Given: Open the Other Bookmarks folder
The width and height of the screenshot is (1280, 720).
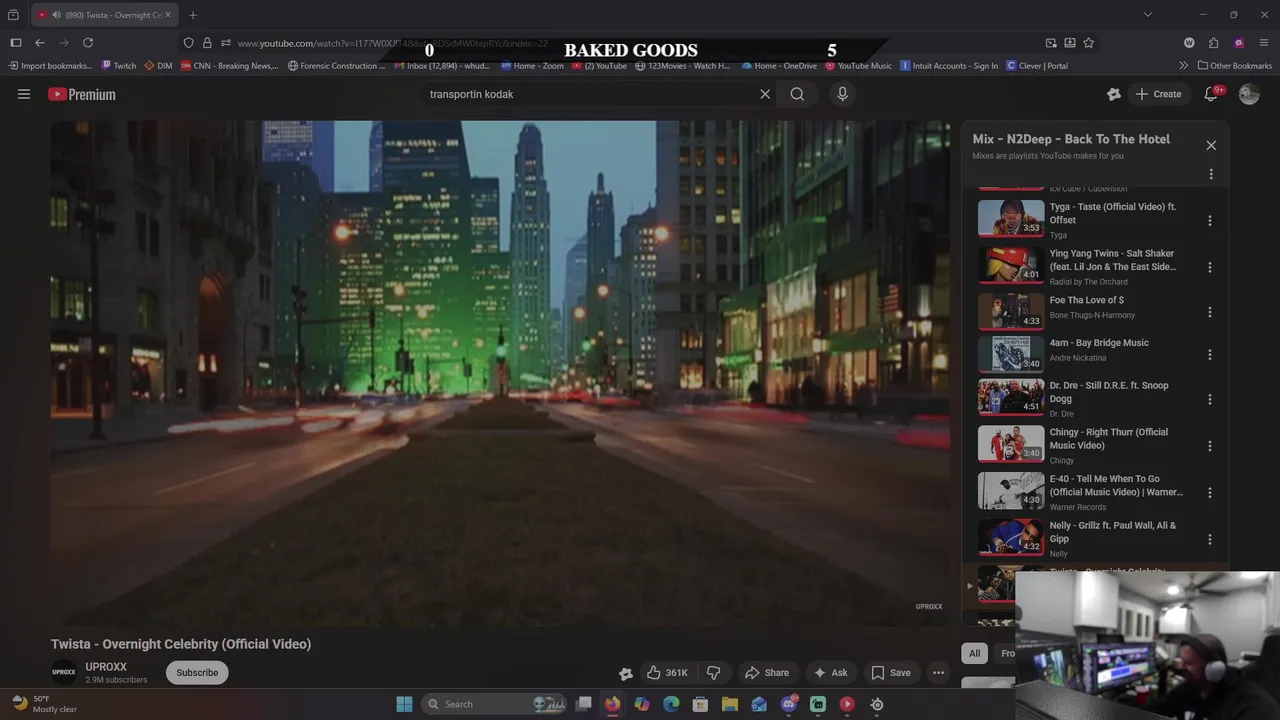Looking at the screenshot, I should [1234, 66].
